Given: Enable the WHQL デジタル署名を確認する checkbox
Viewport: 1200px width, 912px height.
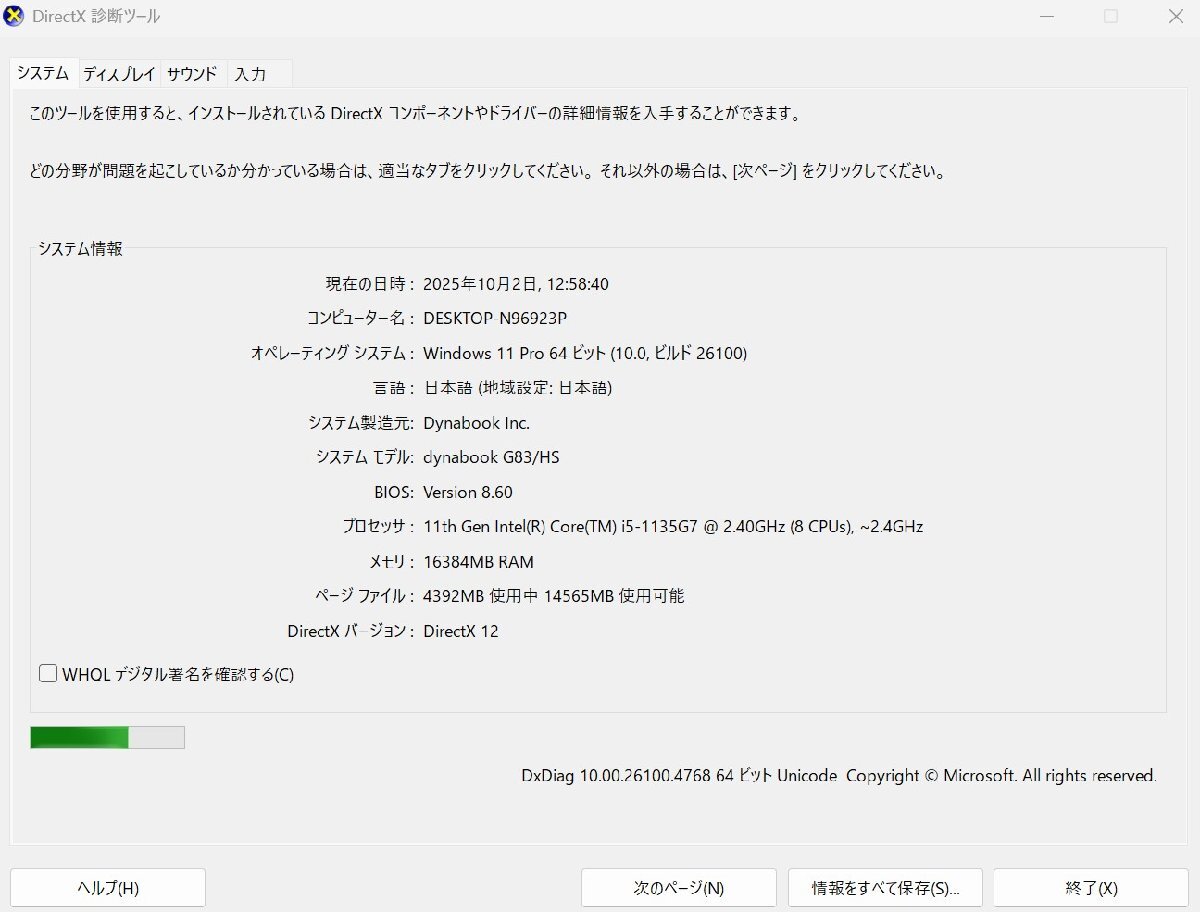Looking at the screenshot, I should (x=47, y=674).
